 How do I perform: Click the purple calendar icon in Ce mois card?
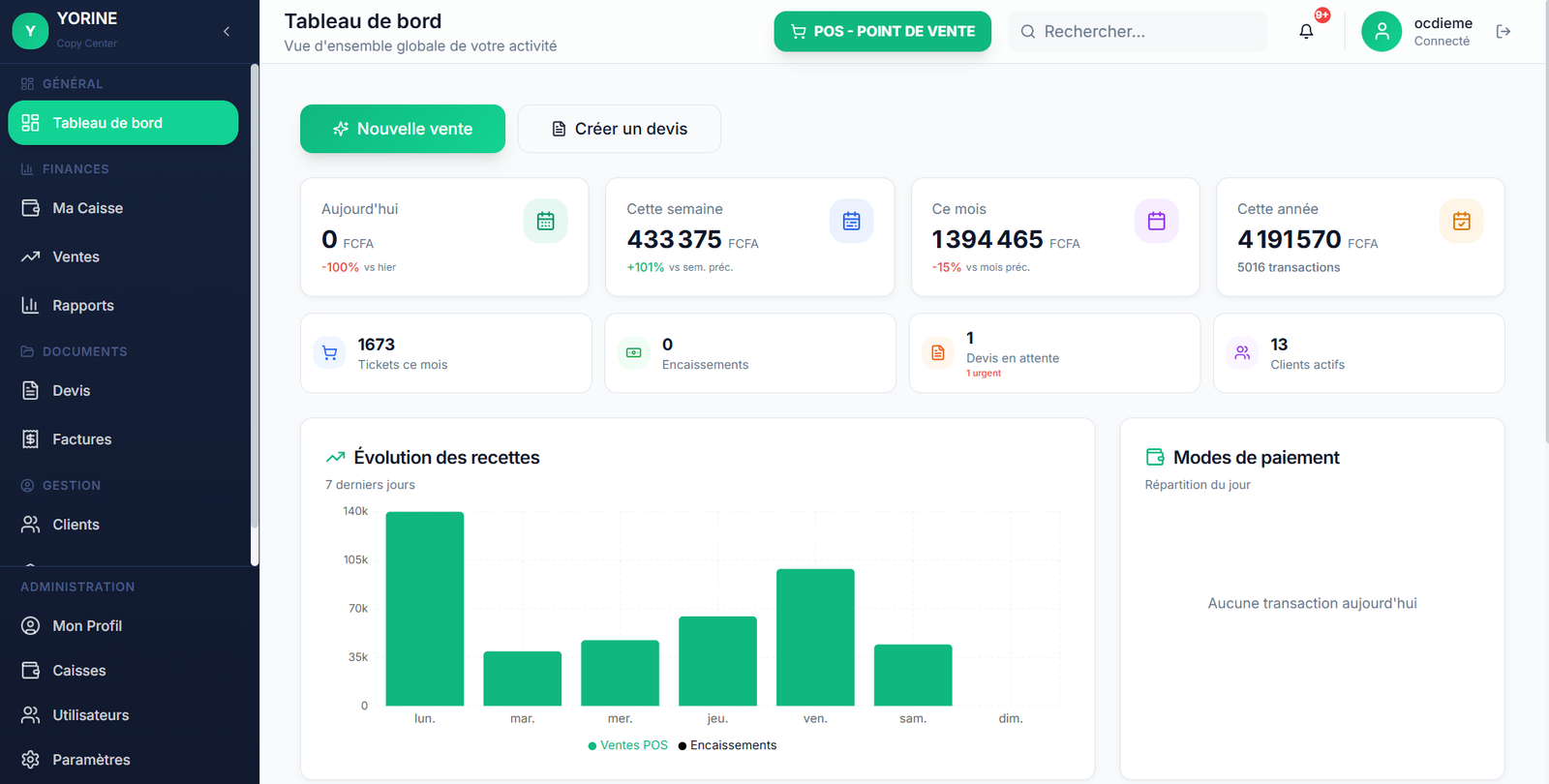(x=1156, y=222)
